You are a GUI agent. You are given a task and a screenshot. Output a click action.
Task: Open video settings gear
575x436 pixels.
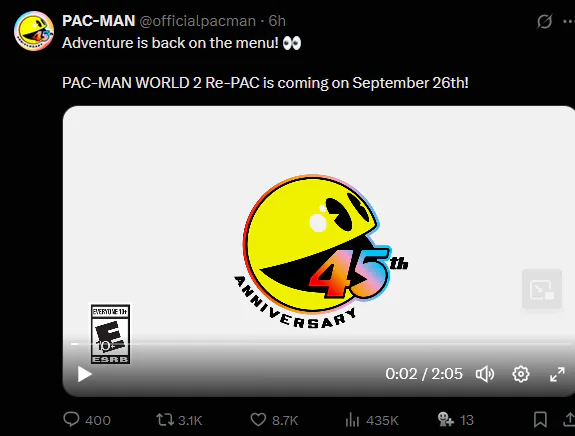(x=521, y=374)
